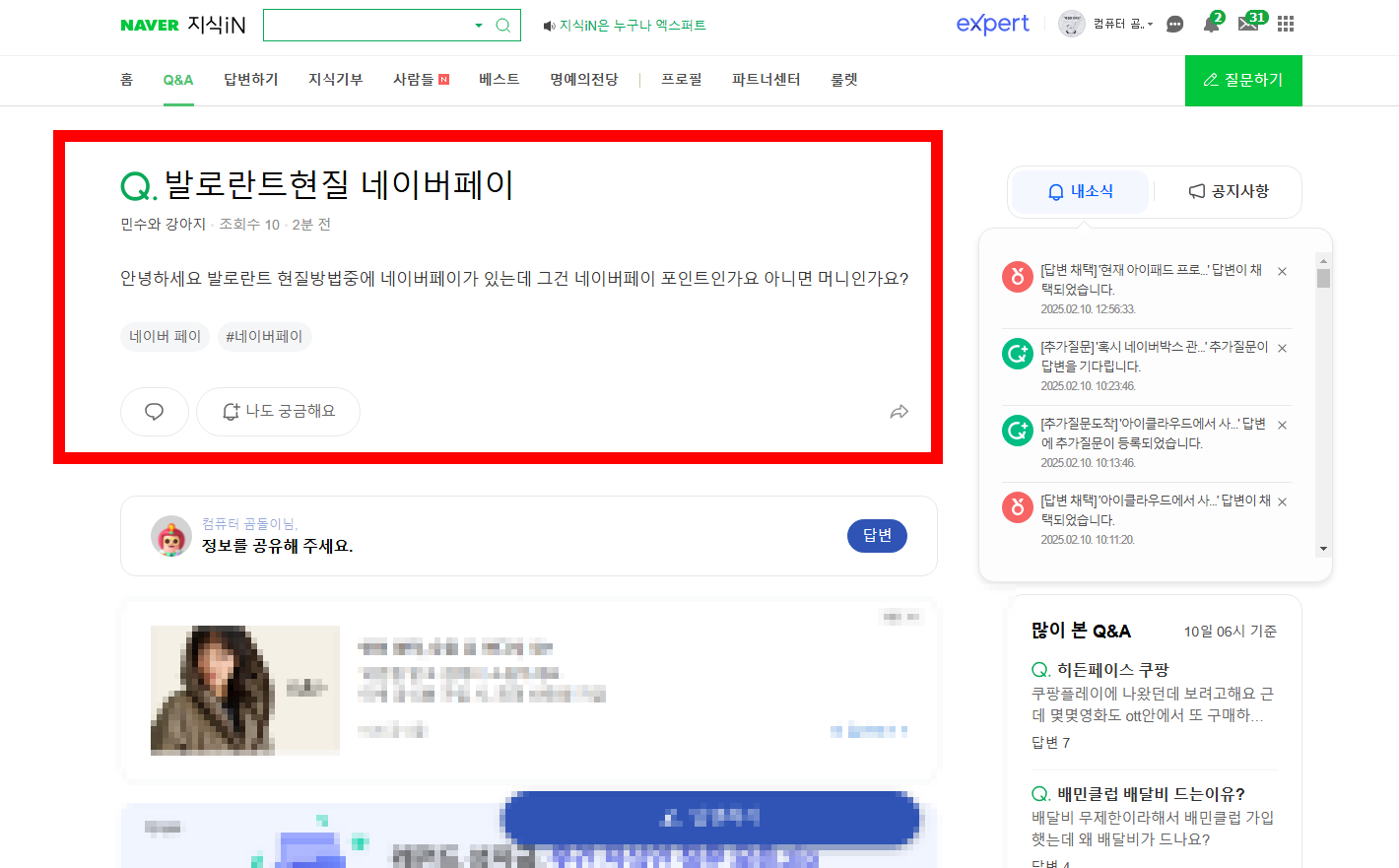Open the 지식기부 tab

pyautogui.click(x=336, y=80)
